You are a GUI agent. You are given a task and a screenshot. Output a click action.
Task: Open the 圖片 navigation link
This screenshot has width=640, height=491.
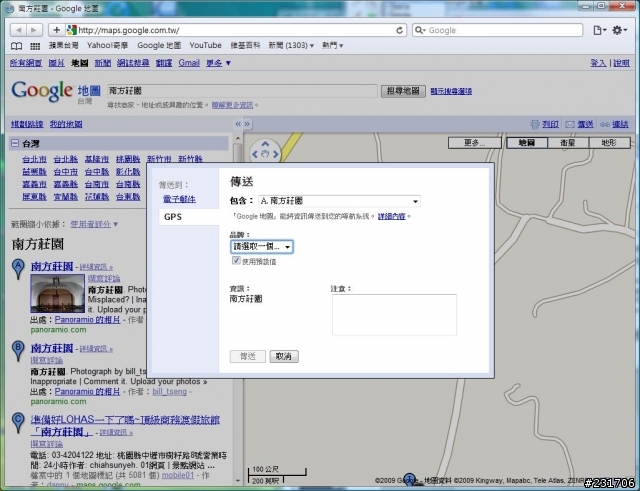tap(57, 63)
